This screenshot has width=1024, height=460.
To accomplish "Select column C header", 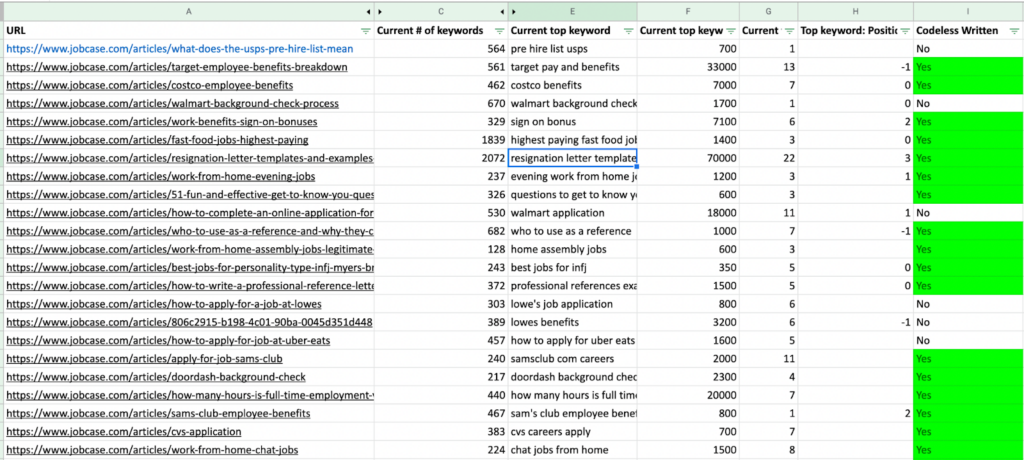I will click(x=441, y=12).
